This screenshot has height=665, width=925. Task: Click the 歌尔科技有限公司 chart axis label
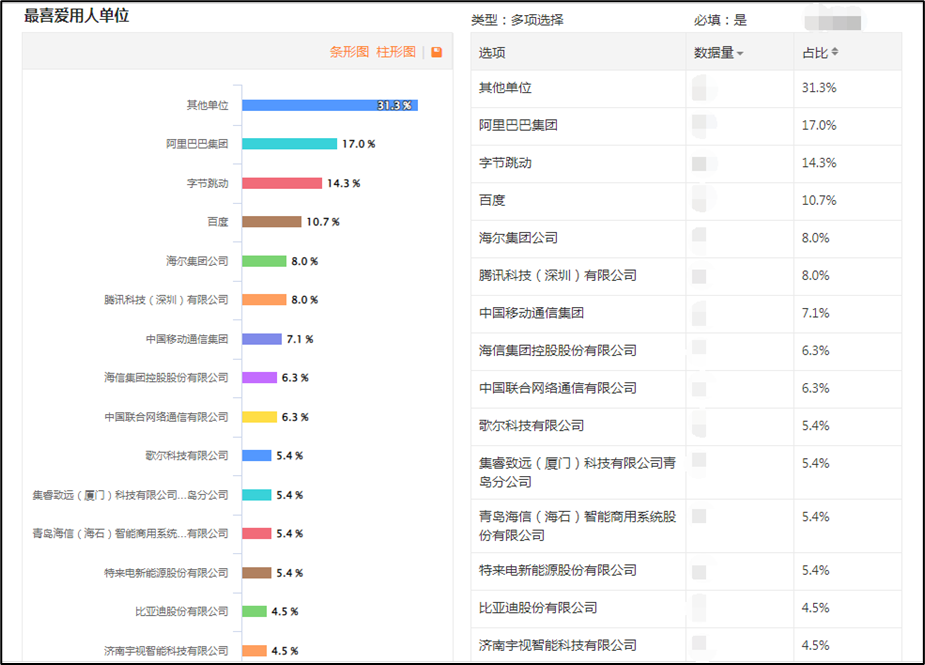(x=186, y=456)
